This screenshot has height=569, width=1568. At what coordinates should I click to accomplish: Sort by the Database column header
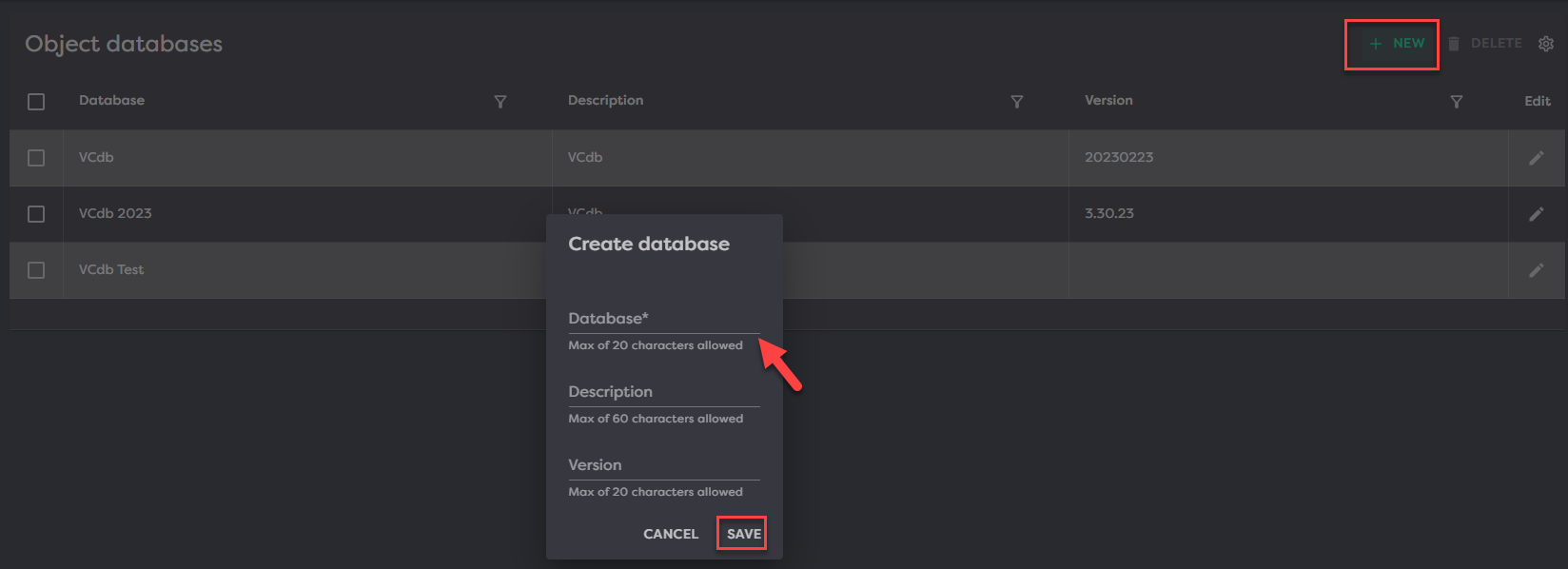coord(112,101)
